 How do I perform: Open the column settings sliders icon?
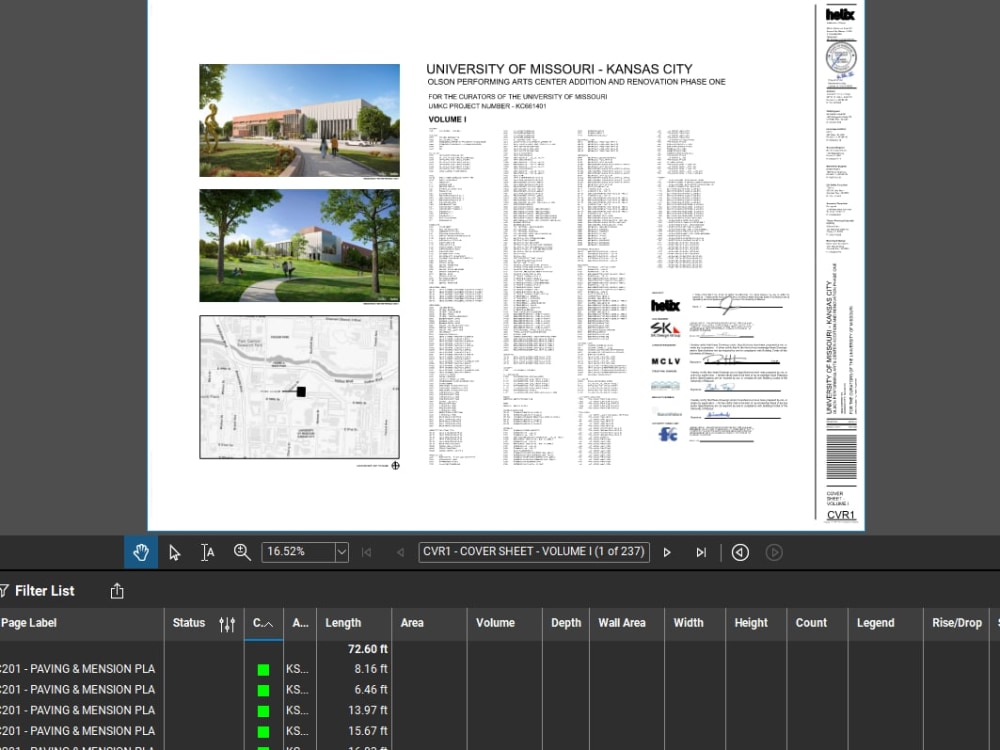(227, 624)
